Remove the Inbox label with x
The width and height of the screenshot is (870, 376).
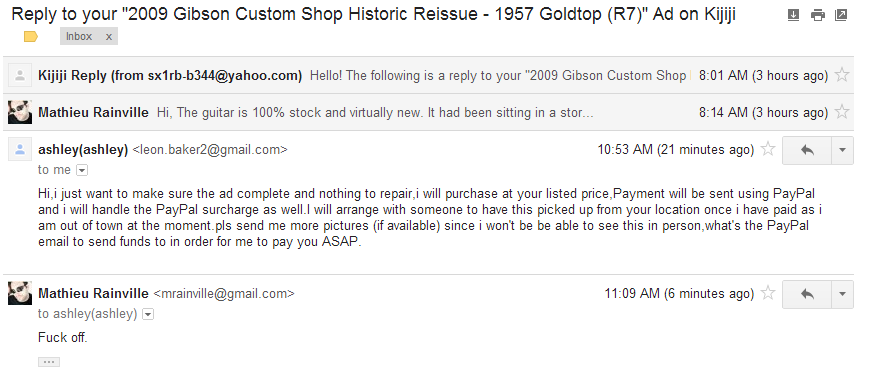coord(109,37)
